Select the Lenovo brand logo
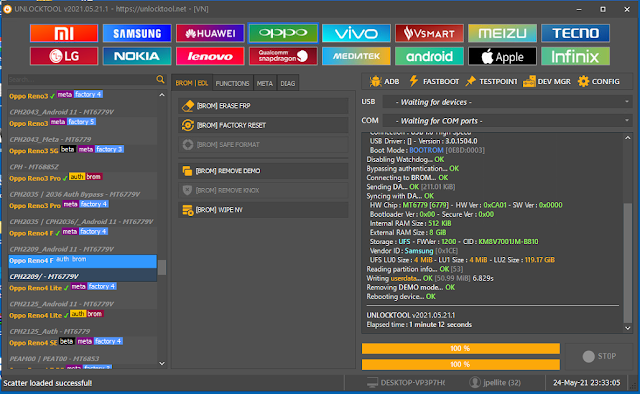This screenshot has width=640, height=394. 210,56
